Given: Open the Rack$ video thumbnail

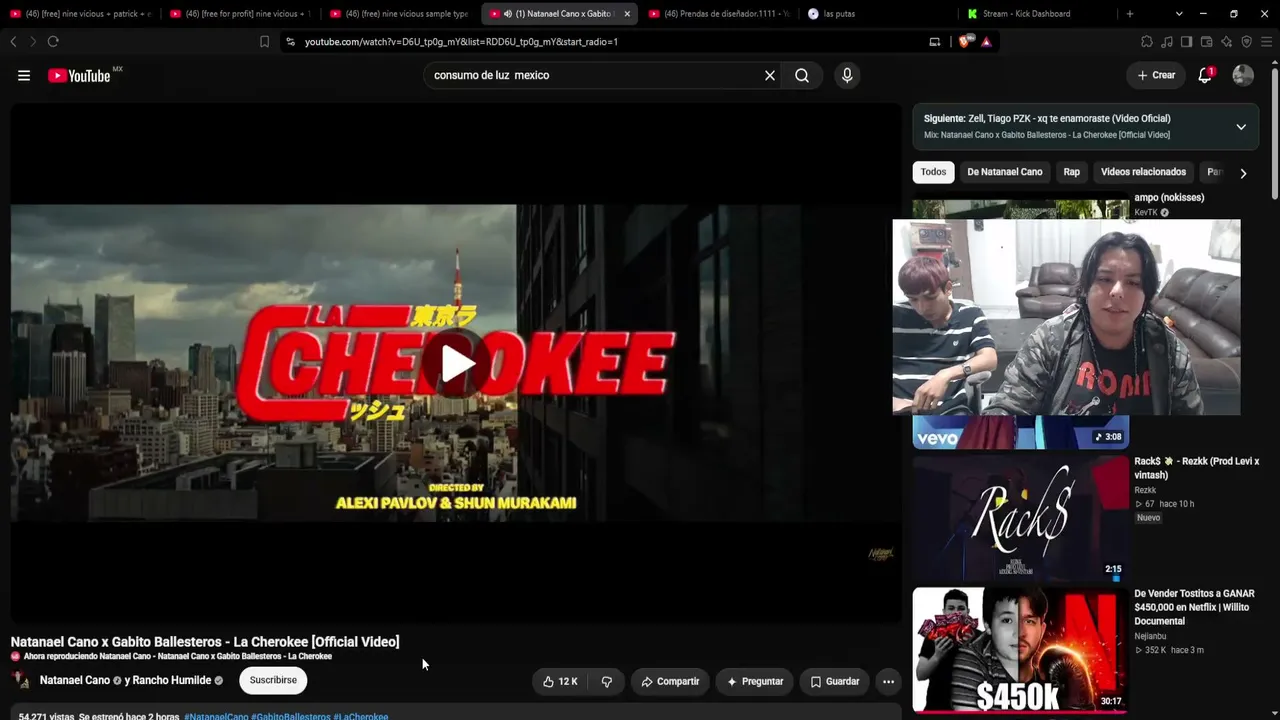Looking at the screenshot, I should (1020, 518).
